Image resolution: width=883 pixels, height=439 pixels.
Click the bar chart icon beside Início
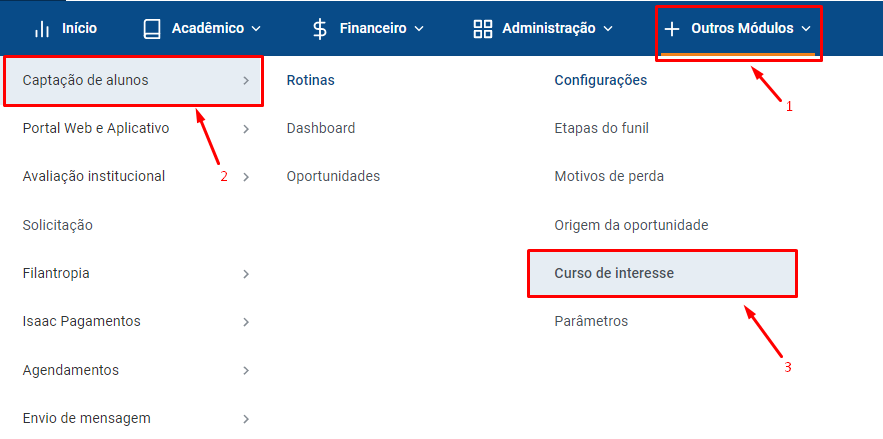42,29
